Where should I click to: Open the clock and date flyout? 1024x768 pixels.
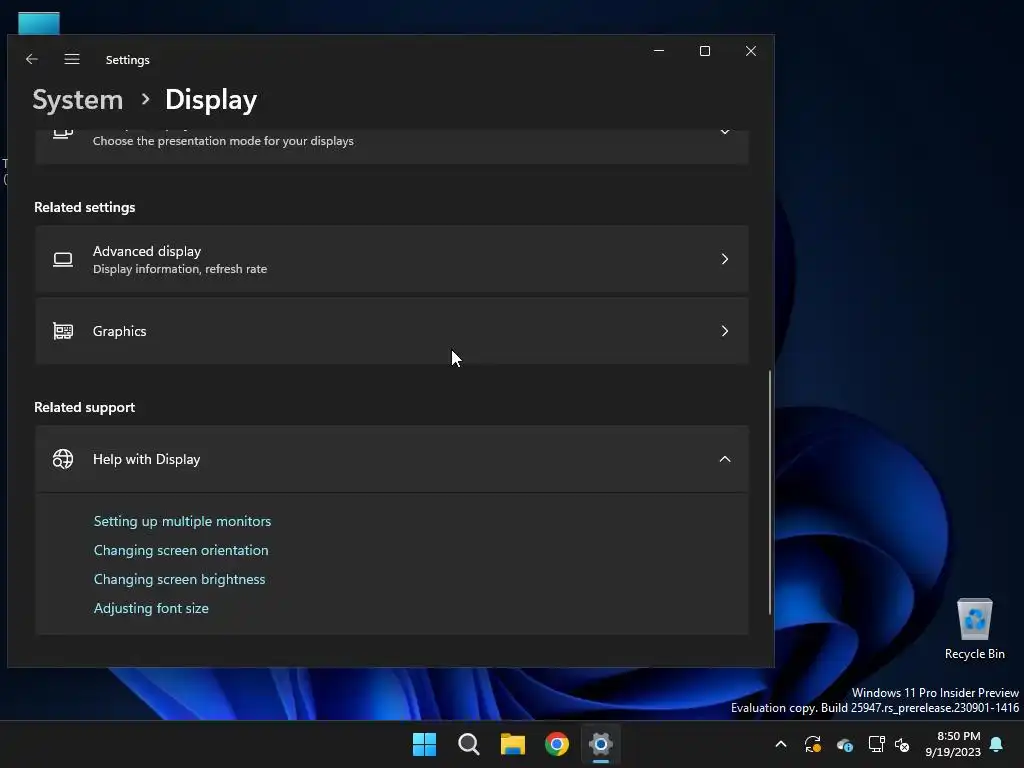pyautogui.click(x=953, y=744)
